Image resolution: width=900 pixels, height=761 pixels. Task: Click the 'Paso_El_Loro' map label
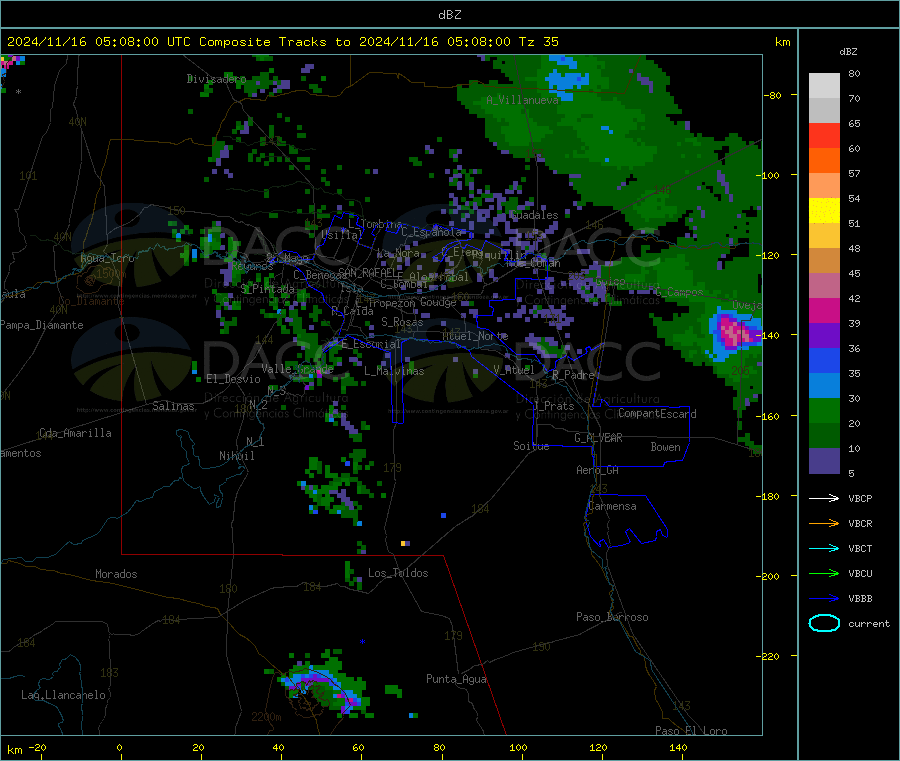click(691, 731)
